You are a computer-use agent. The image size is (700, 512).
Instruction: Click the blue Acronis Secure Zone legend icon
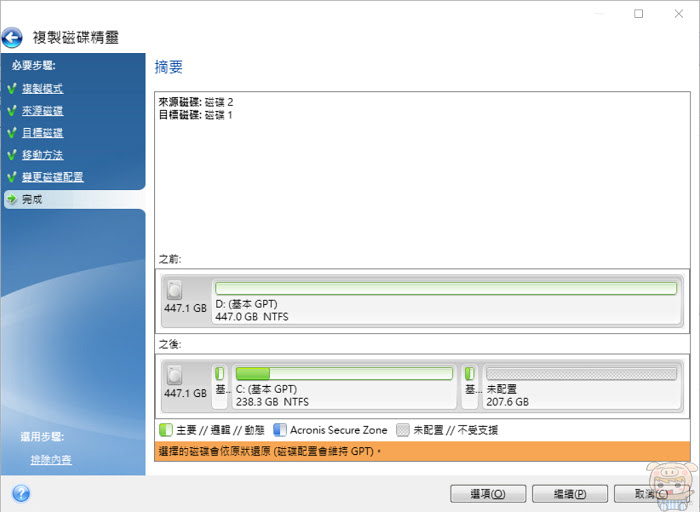click(x=279, y=430)
